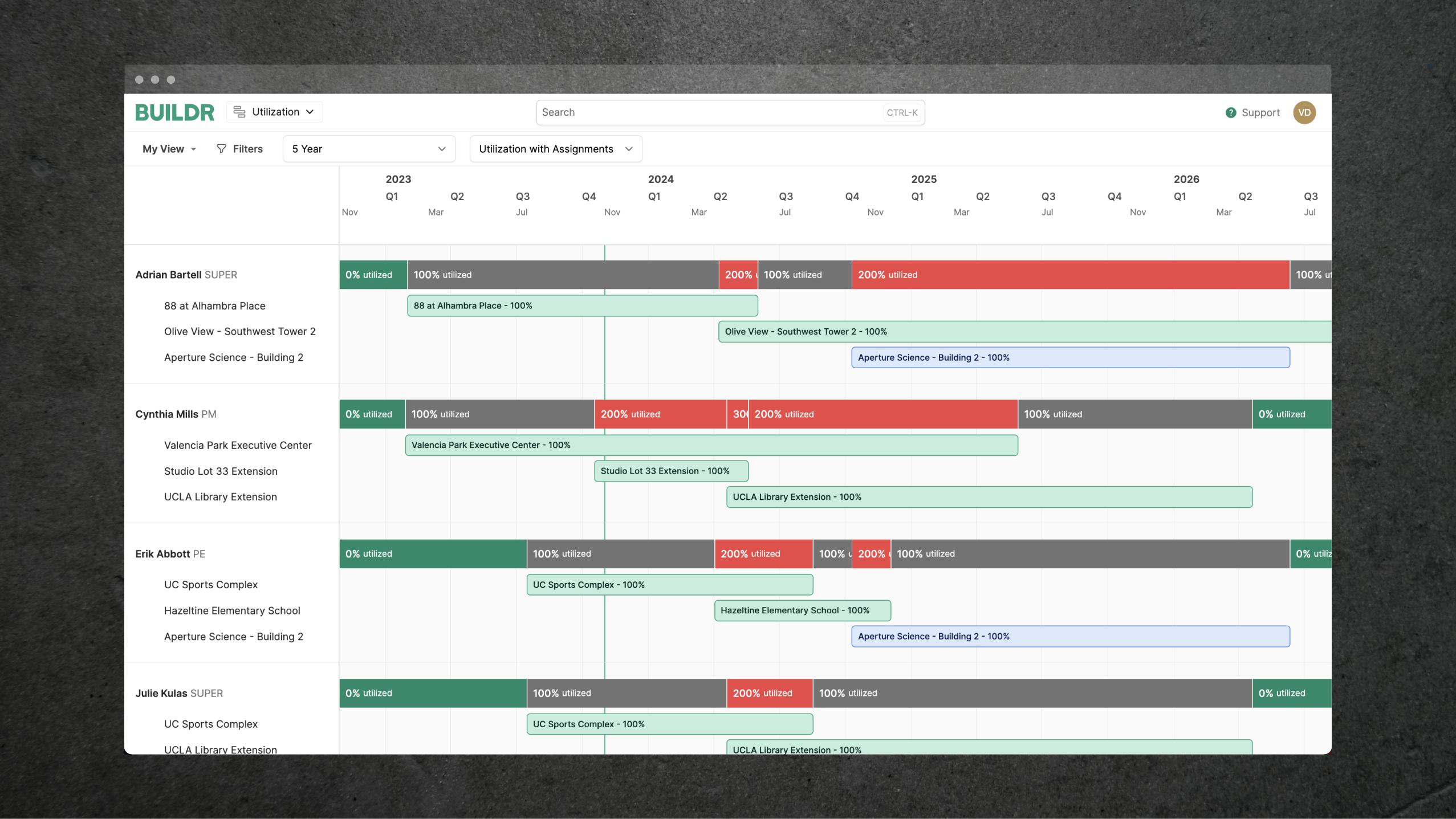Expand the Utilization with Assignments dropdown
The image size is (1456, 819).
(555, 148)
